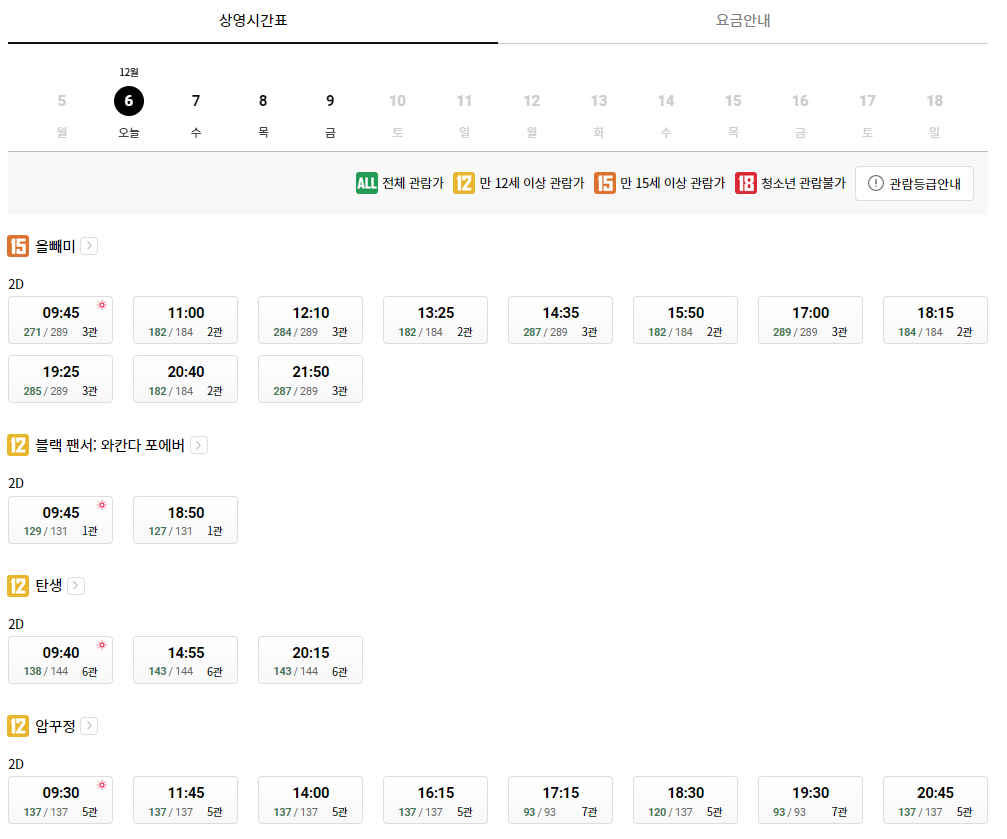Expand 블랙 팬서: 와칸다 포에버 details chevron

[x=199, y=445]
